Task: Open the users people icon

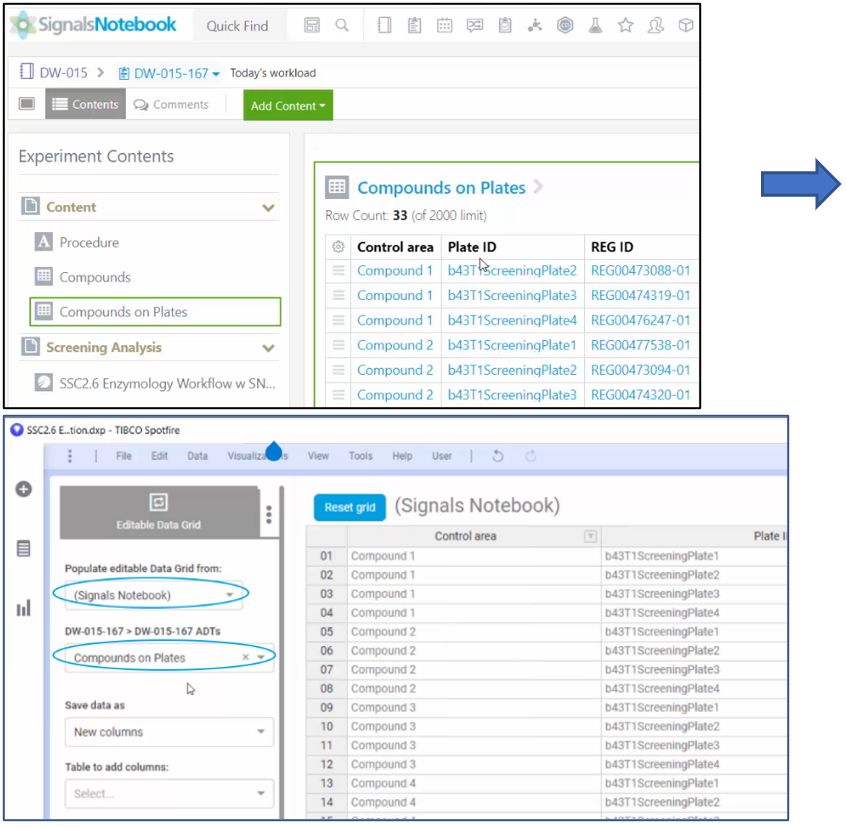Action: 656,25
